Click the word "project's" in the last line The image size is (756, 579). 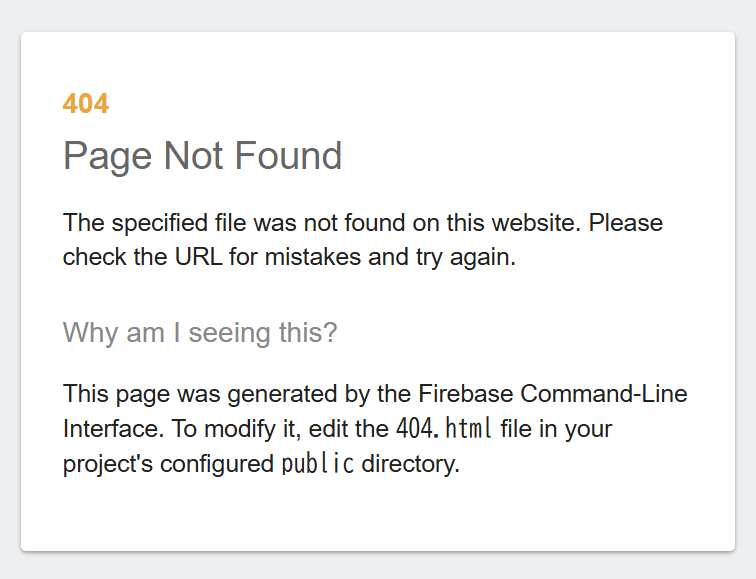pos(107,464)
